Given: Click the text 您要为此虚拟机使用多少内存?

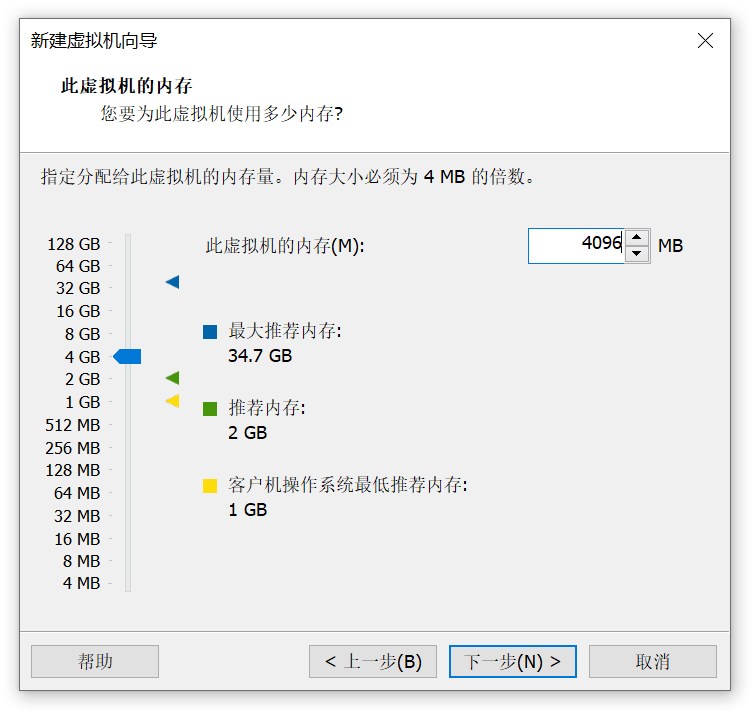Looking at the screenshot, I should [x=222, y=114].
